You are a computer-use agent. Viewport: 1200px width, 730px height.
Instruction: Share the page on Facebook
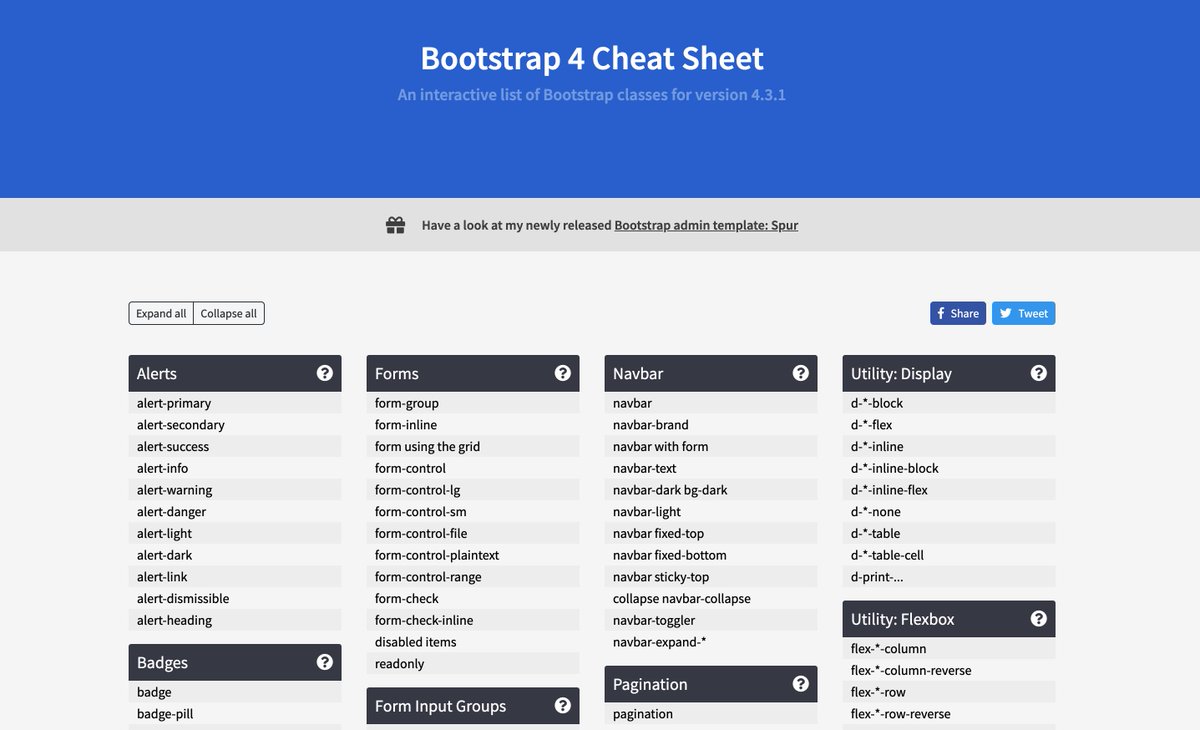pos(958,313)
